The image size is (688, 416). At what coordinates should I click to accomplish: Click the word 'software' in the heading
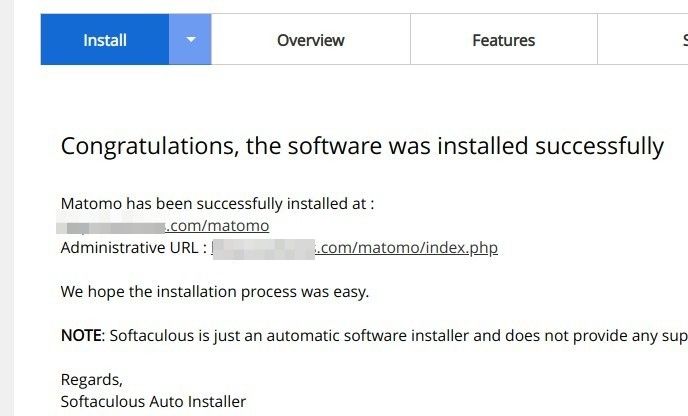pos(335,146)
